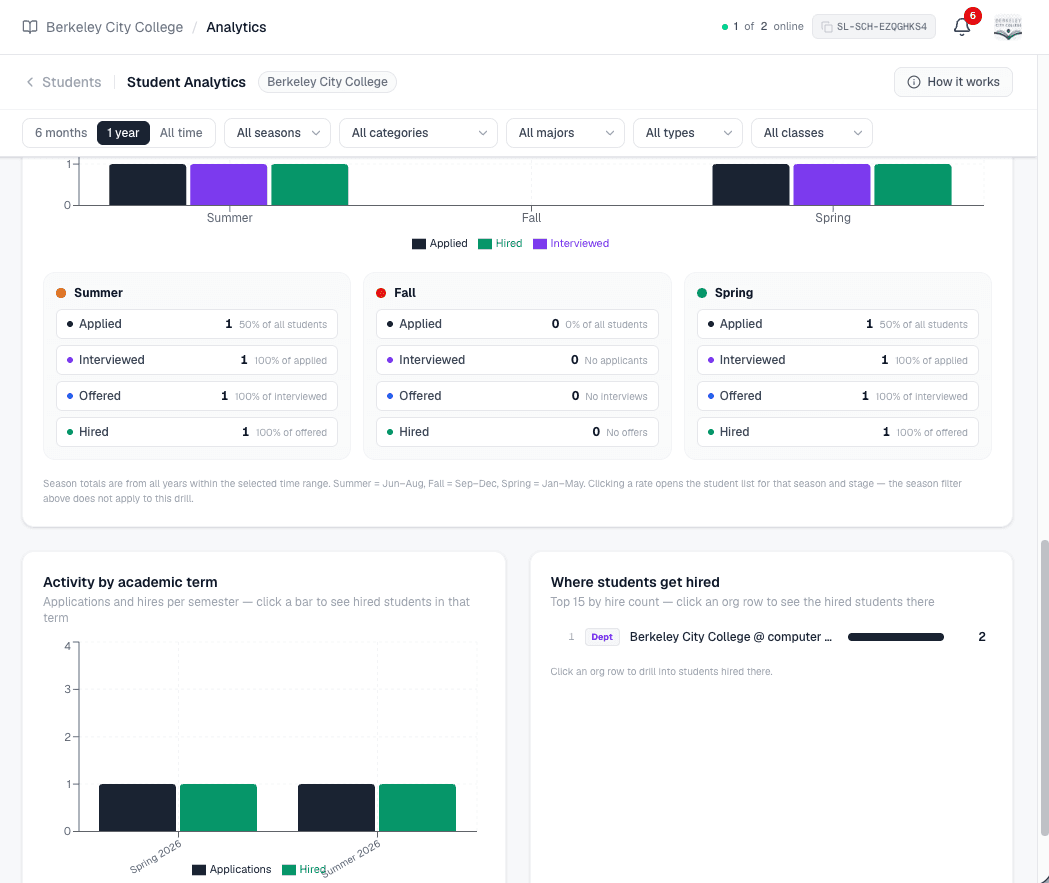Open Spring Applied 50% of all students
Screen dimensions: 1049x883
click(838, 324)
